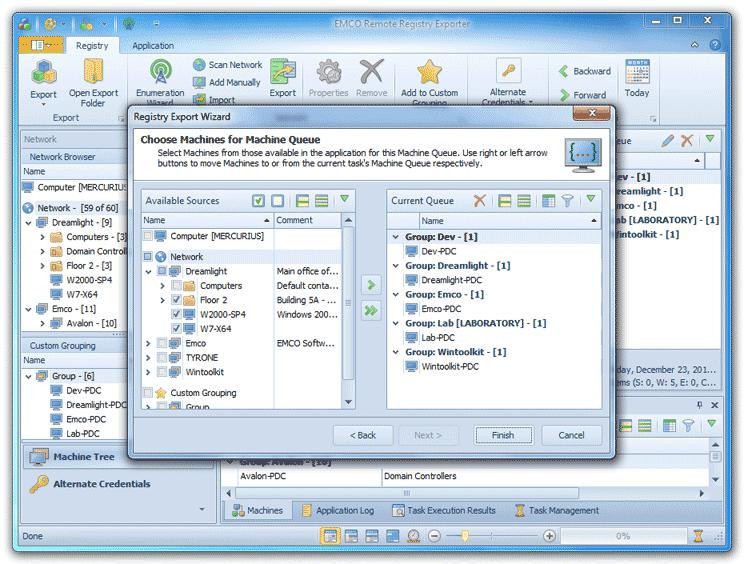Click the column chooser icon in Current Queue
This screenshot has width=744, height=564.
point(549,201)
